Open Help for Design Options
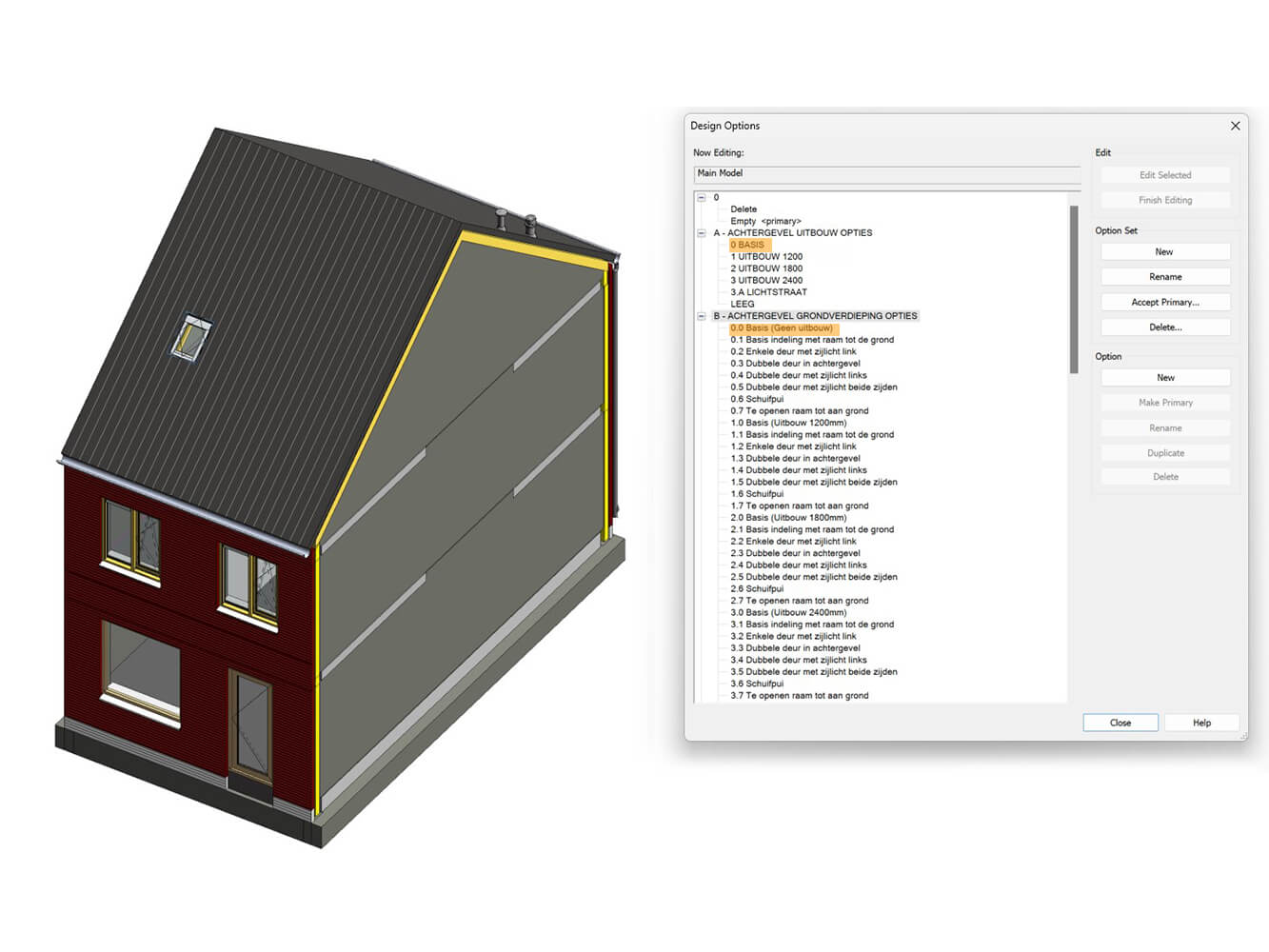Viewport: 1269px width, 952px height. pos(1201,724)
